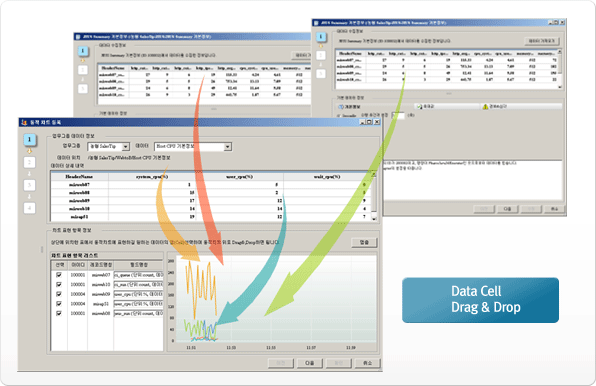596x386 pixels.
Task: Uncheck the miraweb09 row checkbox
Action: (59, 294)
